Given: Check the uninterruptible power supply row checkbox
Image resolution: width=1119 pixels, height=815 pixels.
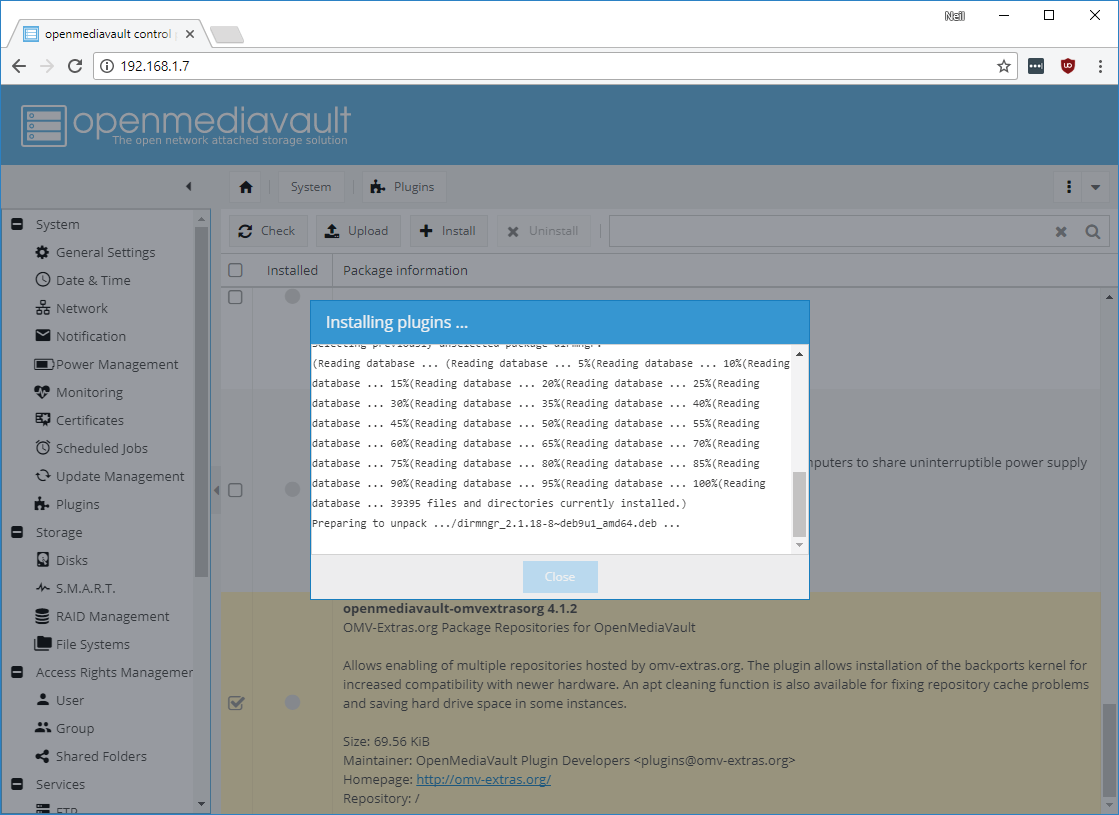Looking at the screenshot, I should click(235, 490).
